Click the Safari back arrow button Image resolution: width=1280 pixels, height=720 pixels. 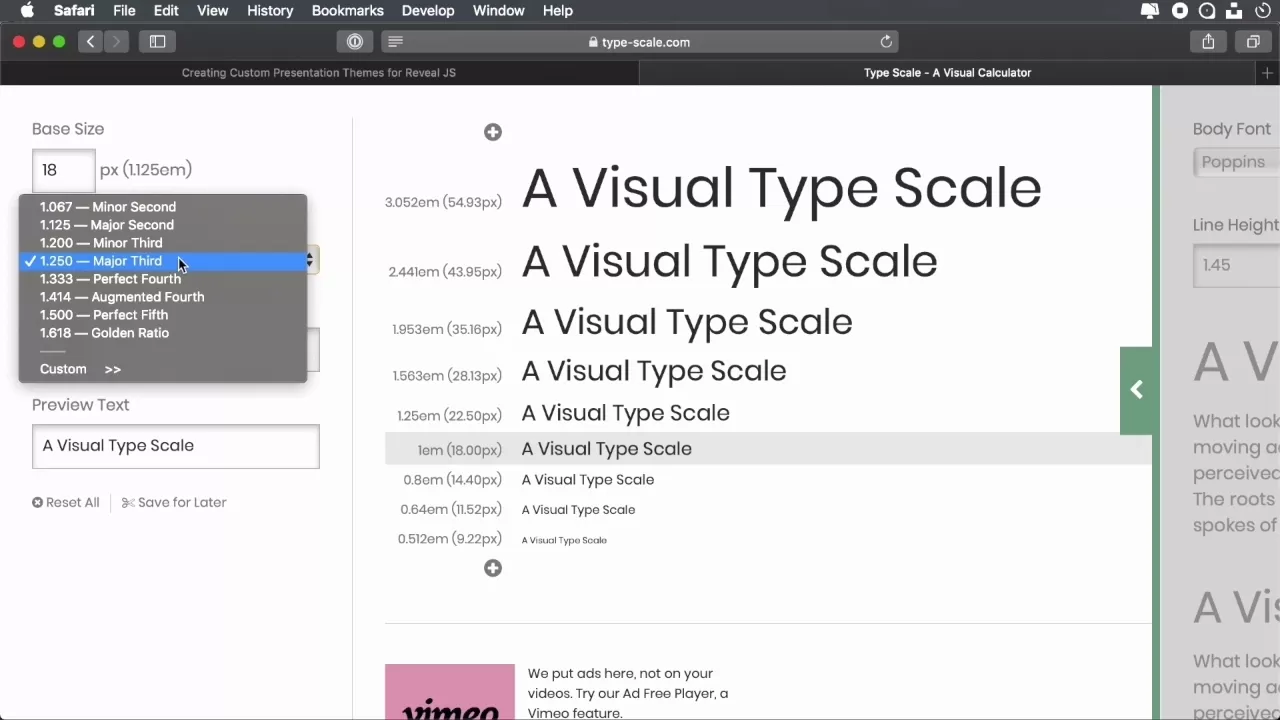point(91,42)
